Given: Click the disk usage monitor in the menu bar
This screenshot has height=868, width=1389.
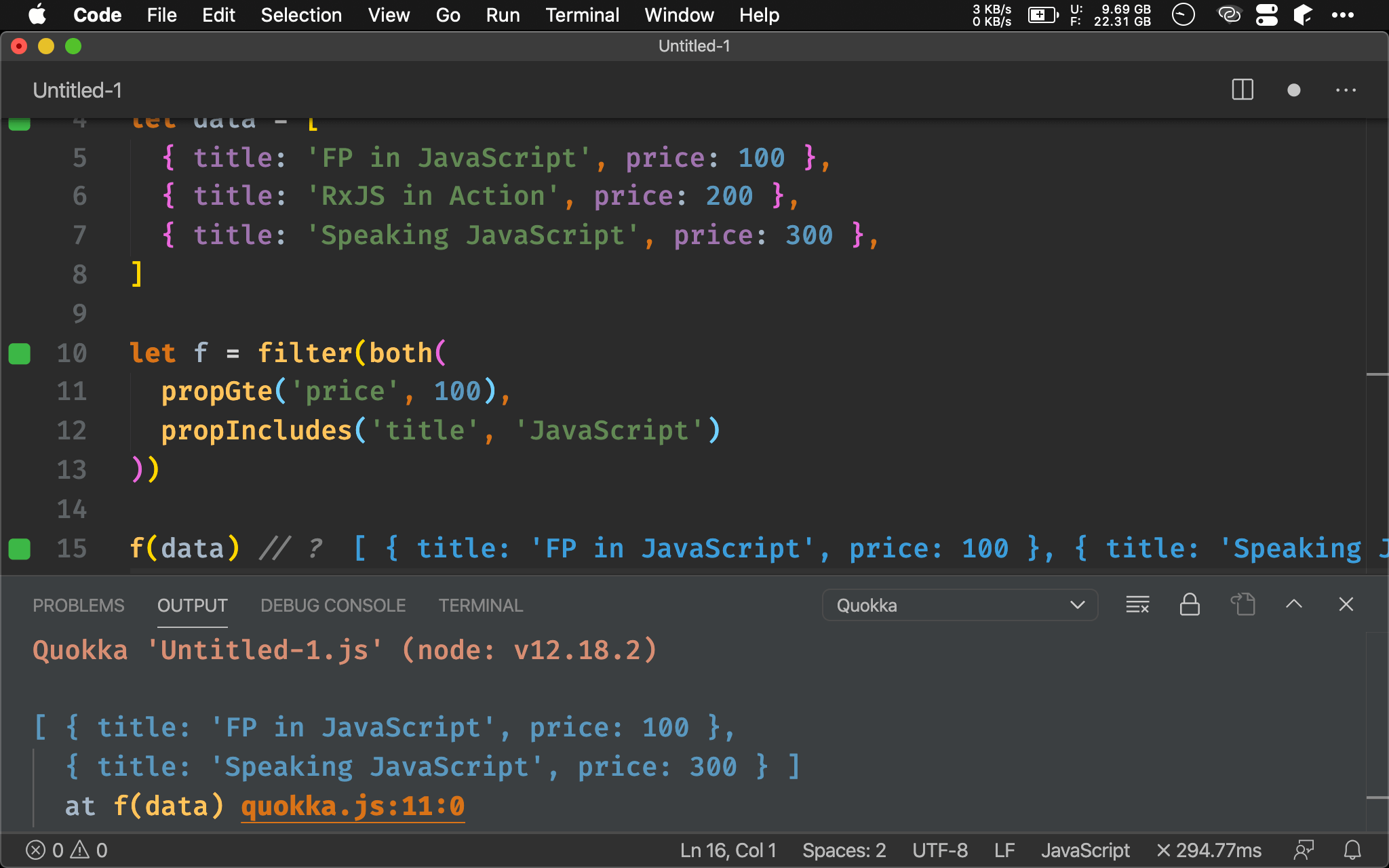Looking at the screenshot, I should (1110, 15).
